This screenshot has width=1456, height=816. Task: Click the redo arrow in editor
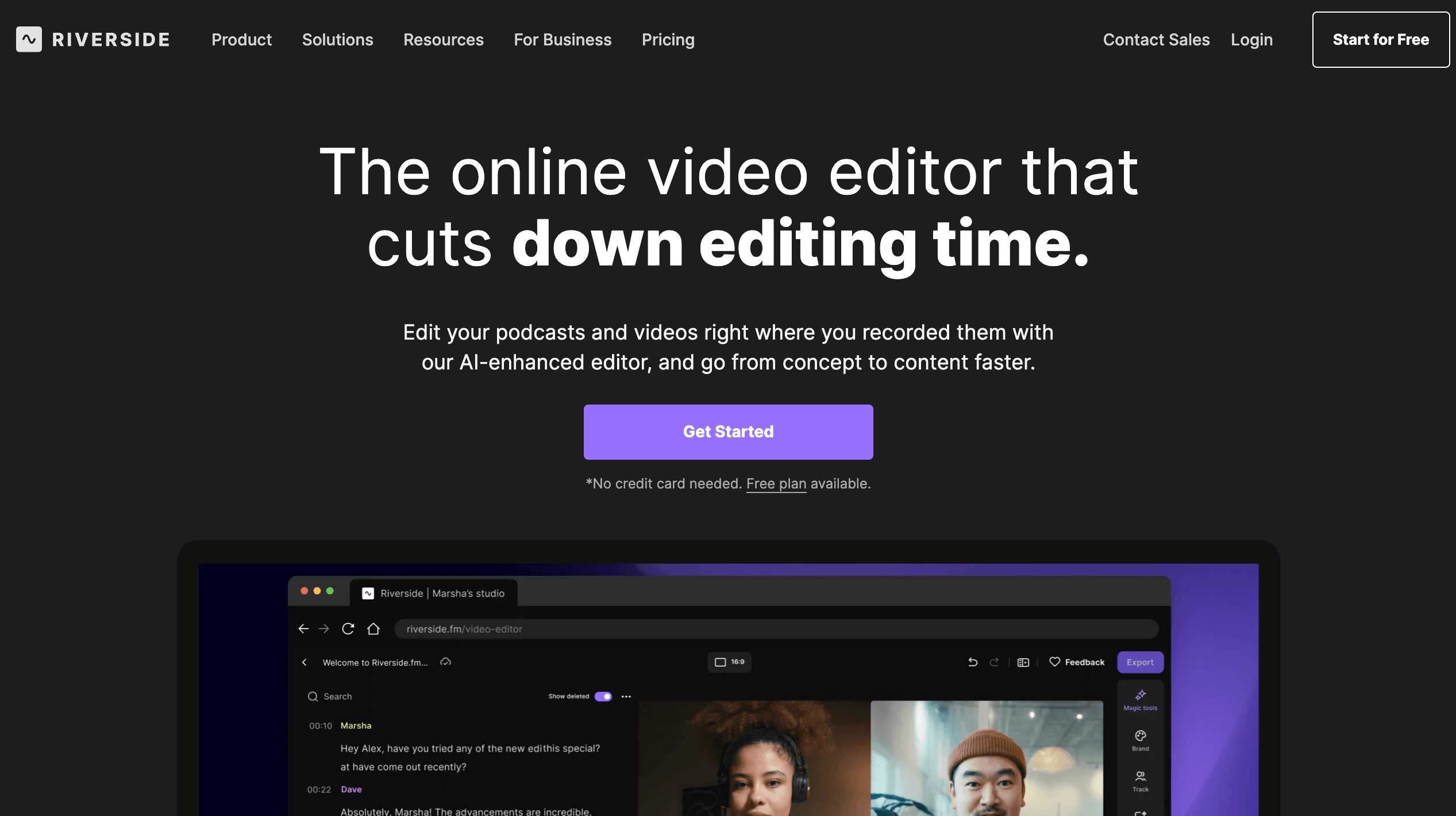tap(993, 662)
